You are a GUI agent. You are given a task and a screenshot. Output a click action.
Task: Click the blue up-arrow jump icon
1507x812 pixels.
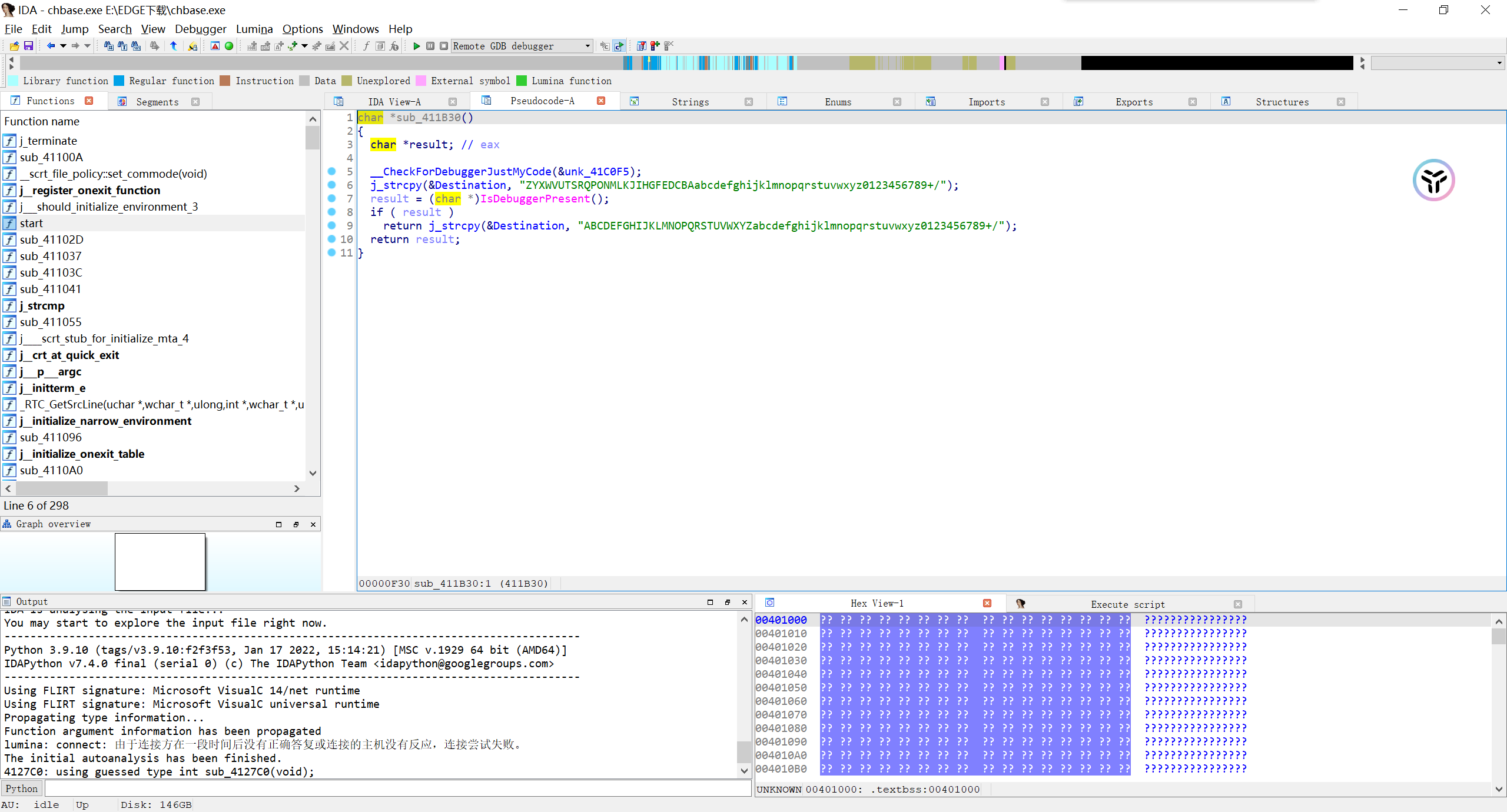[174, 46]
